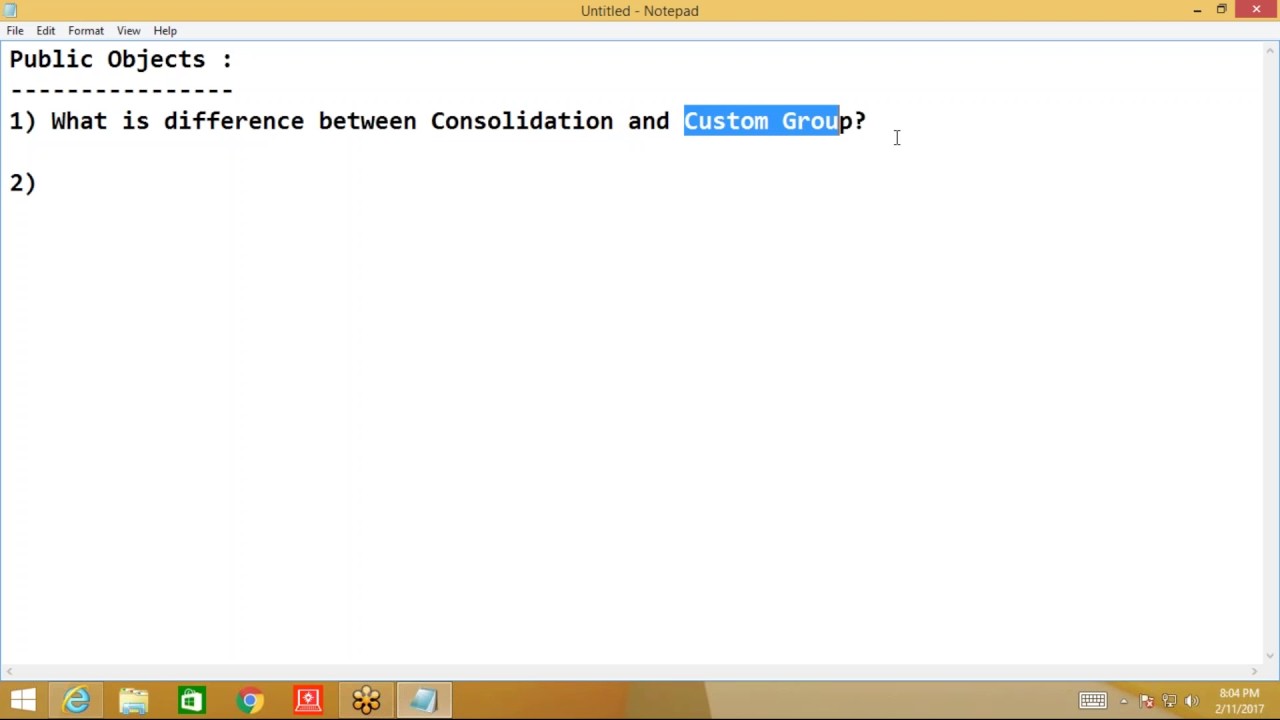
Task: Click the word 'difference' in the text
Action: (234, 121)
